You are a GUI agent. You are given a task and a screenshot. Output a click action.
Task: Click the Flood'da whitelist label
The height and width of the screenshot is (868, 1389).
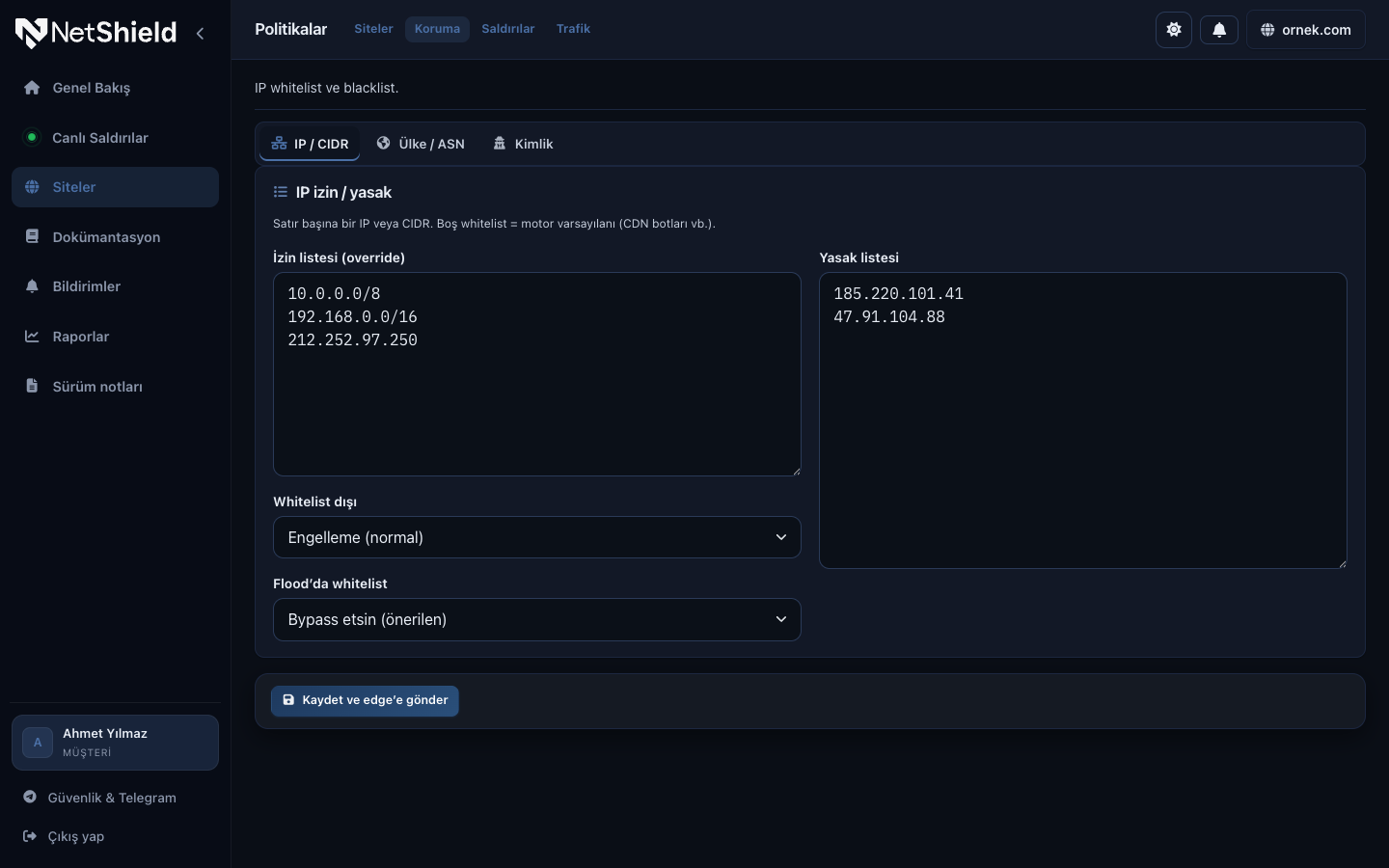(330, 583)
